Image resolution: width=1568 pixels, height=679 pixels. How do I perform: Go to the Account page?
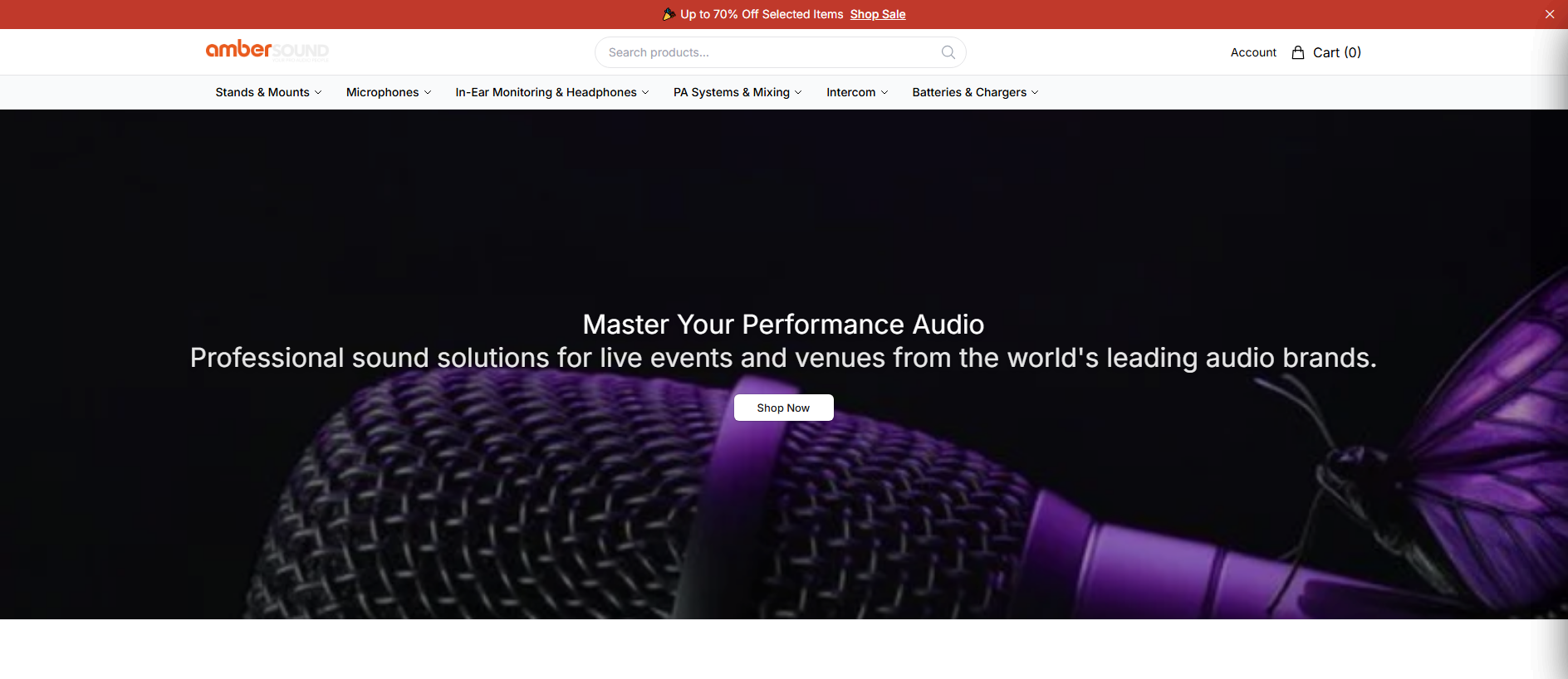(1253, 52)
